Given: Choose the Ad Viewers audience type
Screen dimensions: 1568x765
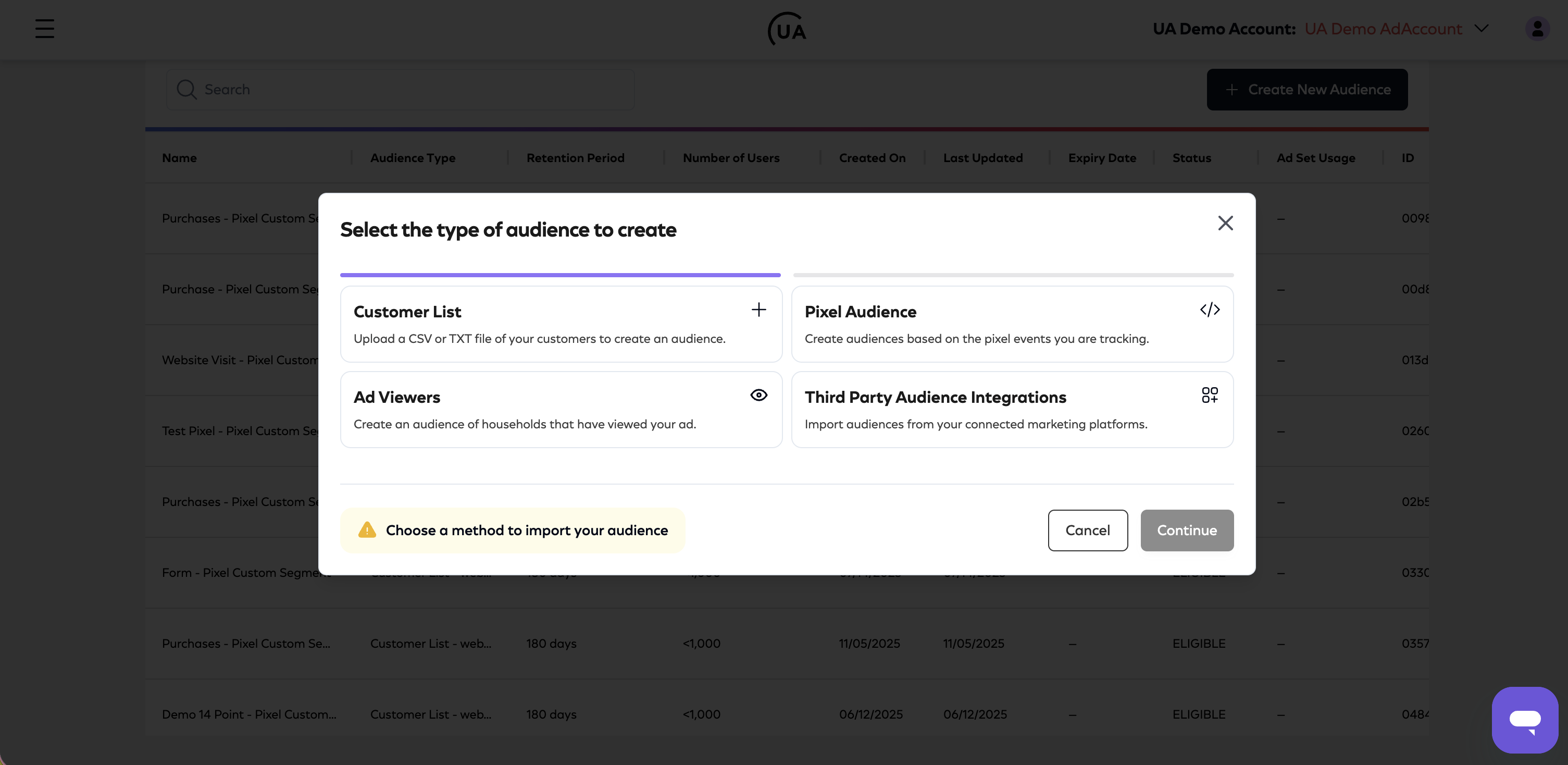Looking at the screenshot, I should click(561, 409).
